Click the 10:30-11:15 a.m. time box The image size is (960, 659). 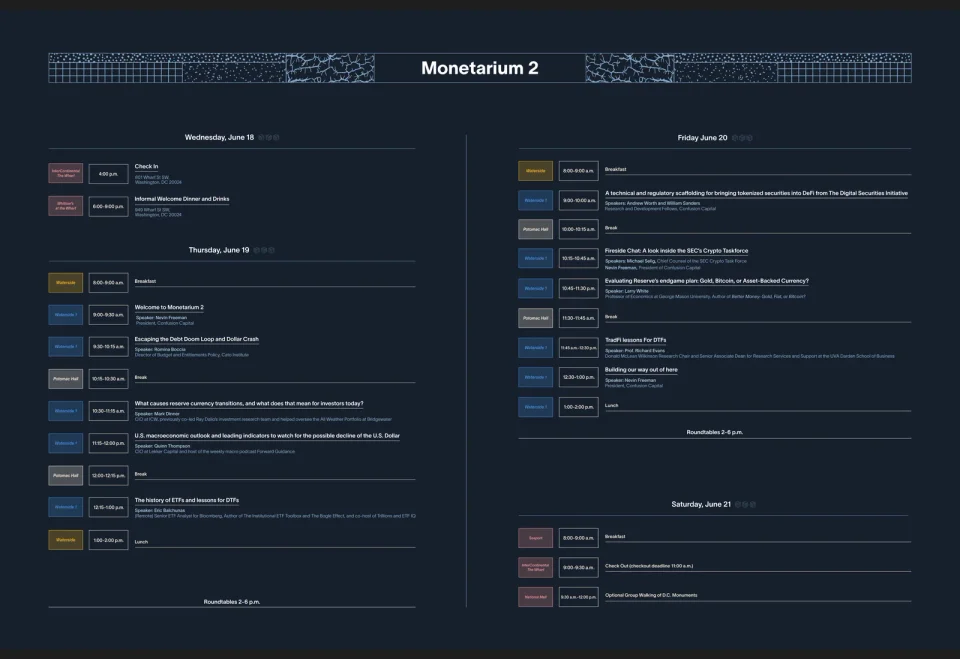tap(108, 411)
